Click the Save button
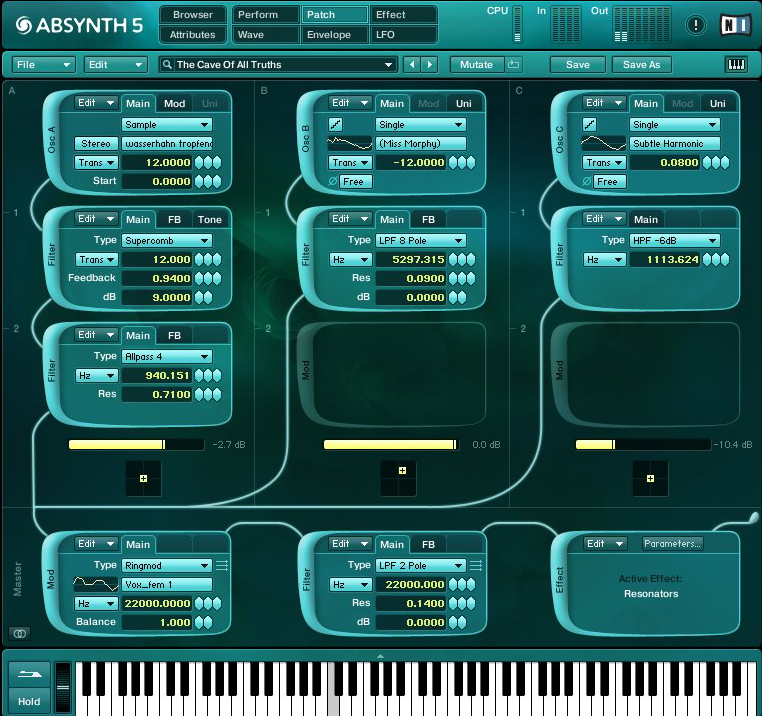Image resolution: width=762 pixels, height=716 pixels. 577,65
